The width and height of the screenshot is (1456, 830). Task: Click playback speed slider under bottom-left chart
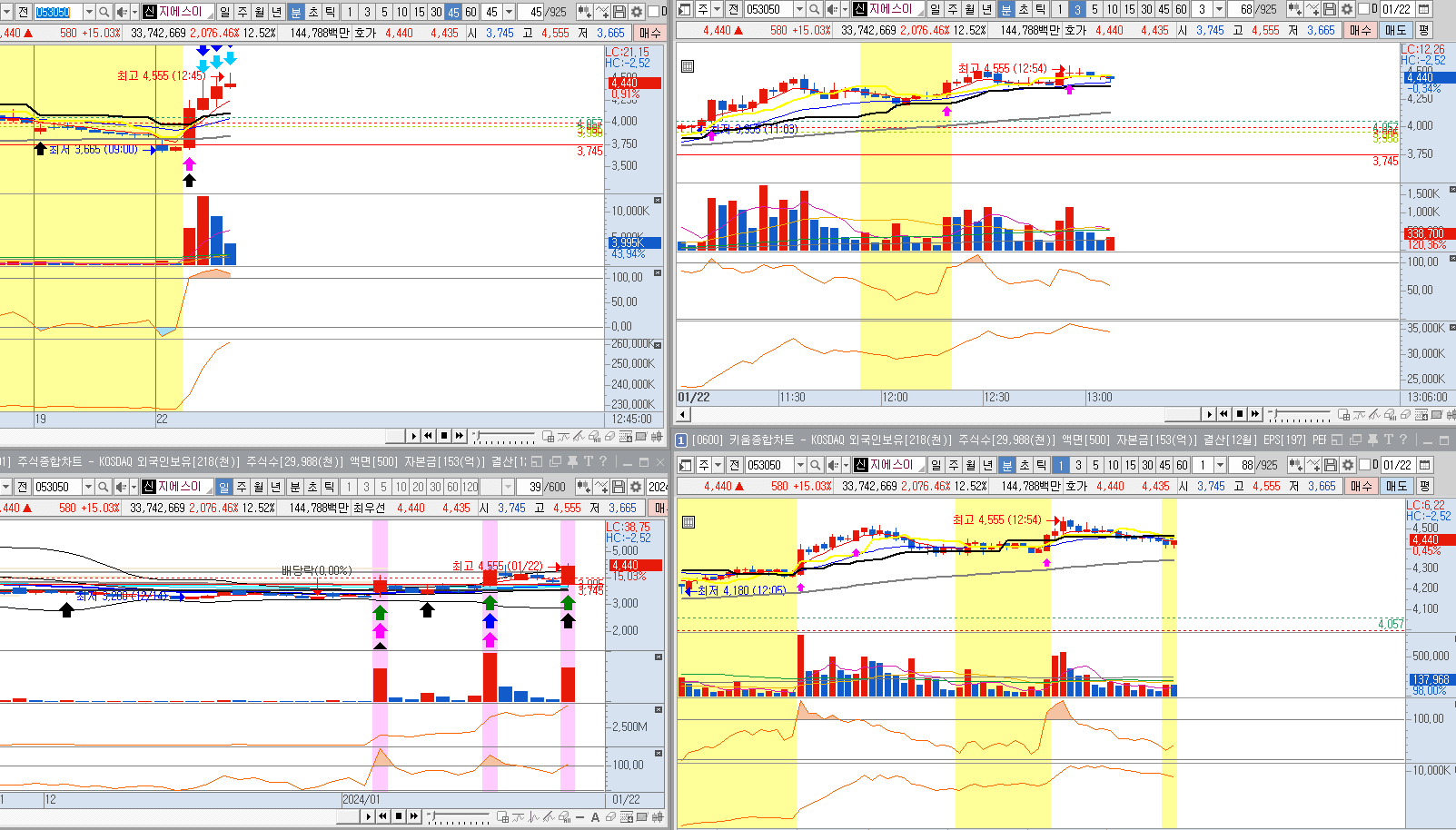click(x=459, y=816)
